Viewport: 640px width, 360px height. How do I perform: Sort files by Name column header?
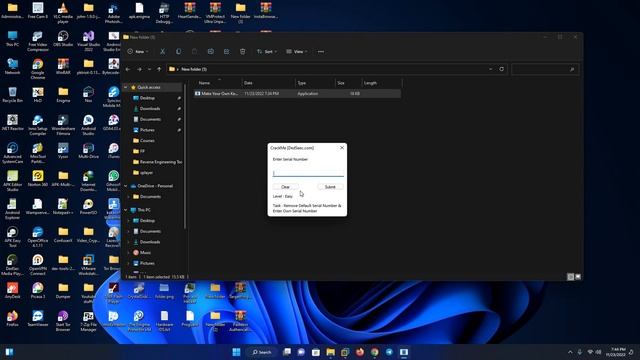[x=218, y=83]
